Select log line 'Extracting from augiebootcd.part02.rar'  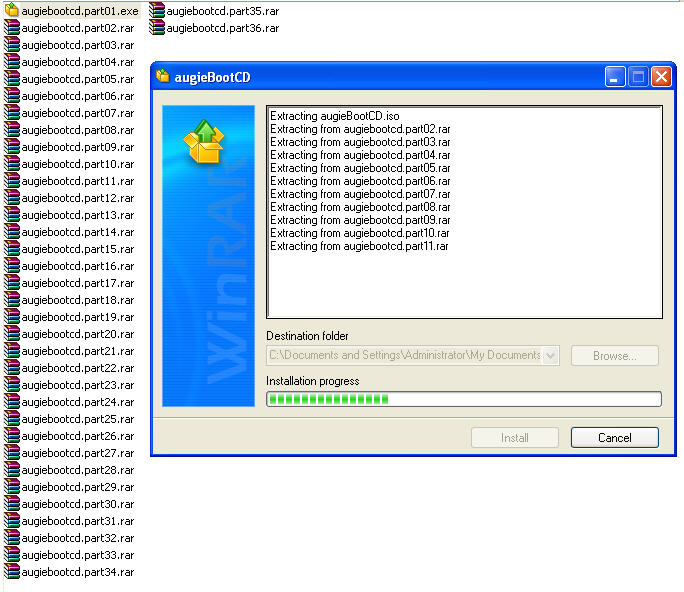[x=360, y=129]
